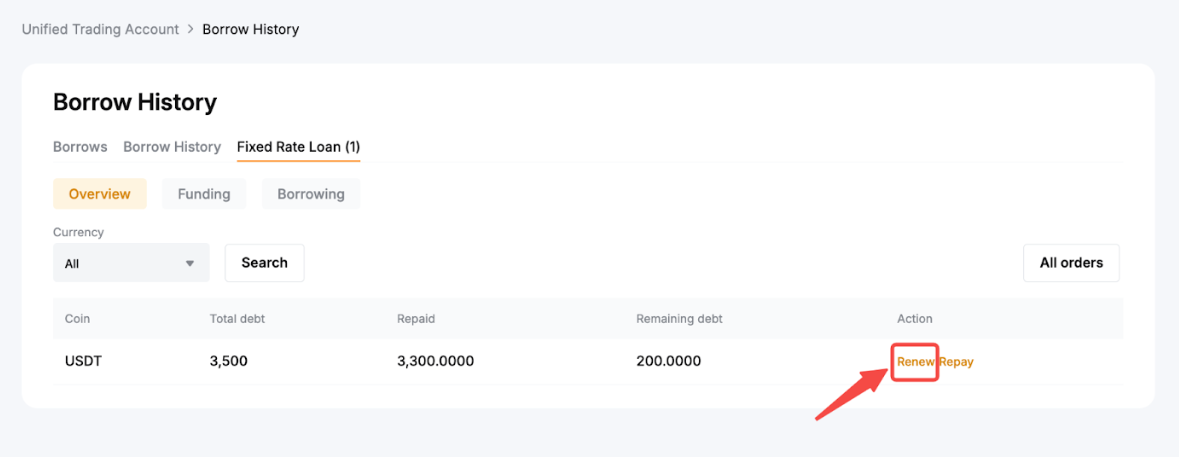Click the Borrow History breadcrumb item
The height and width of the screenshot is (457, 1179).
coord(250,29)
